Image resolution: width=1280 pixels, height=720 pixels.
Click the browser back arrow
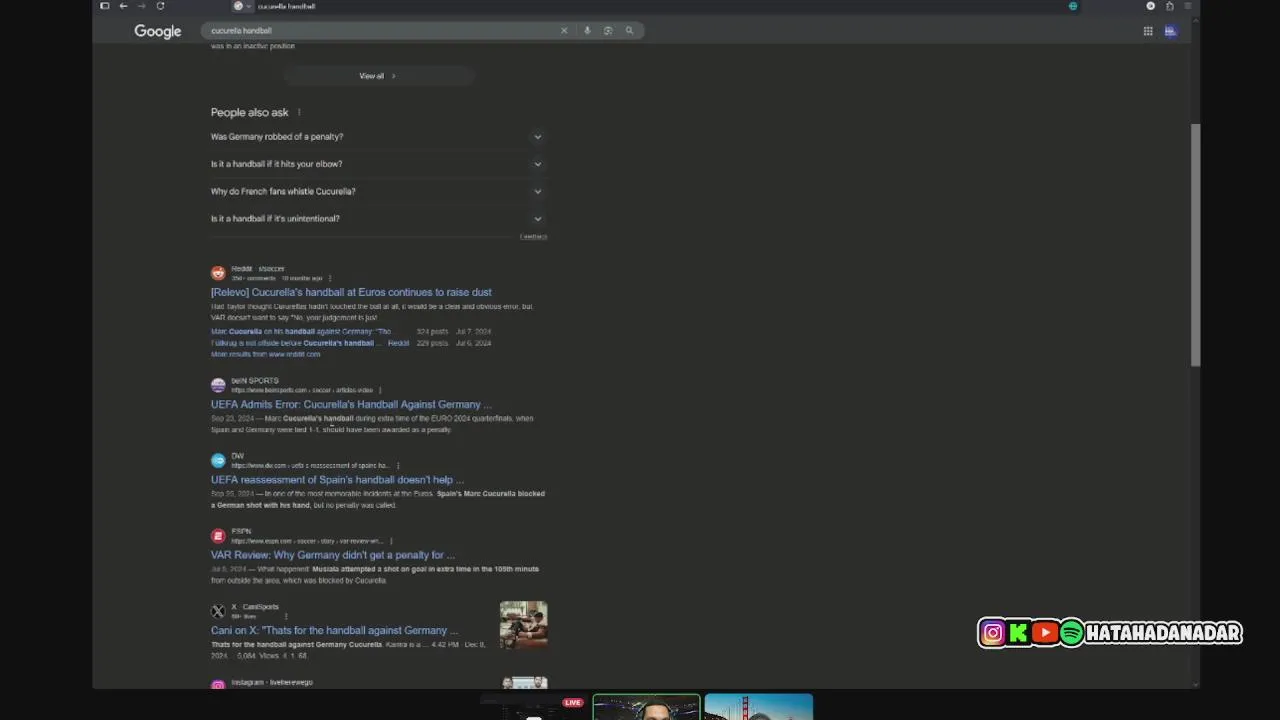coord(123,6)
